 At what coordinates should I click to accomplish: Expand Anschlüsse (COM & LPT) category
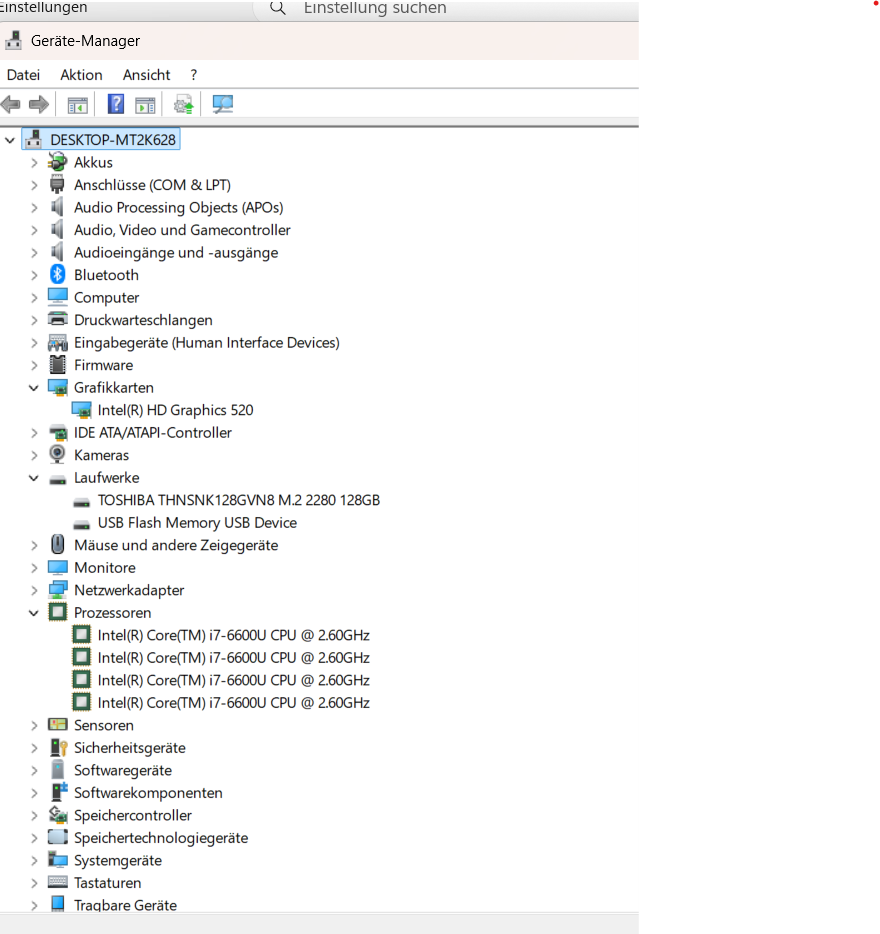point(34,185)
